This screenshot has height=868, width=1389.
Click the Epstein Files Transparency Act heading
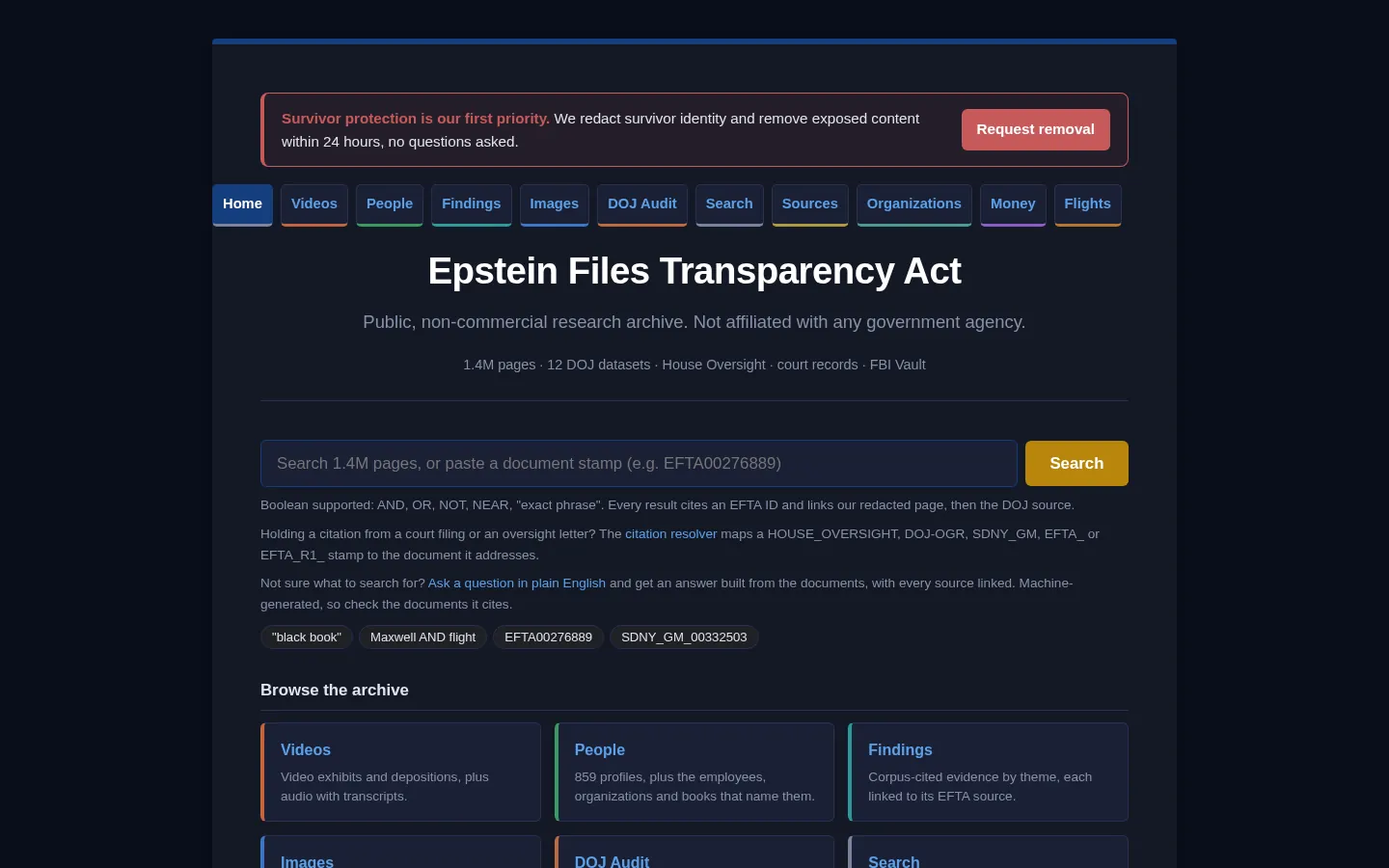[694, 271]
